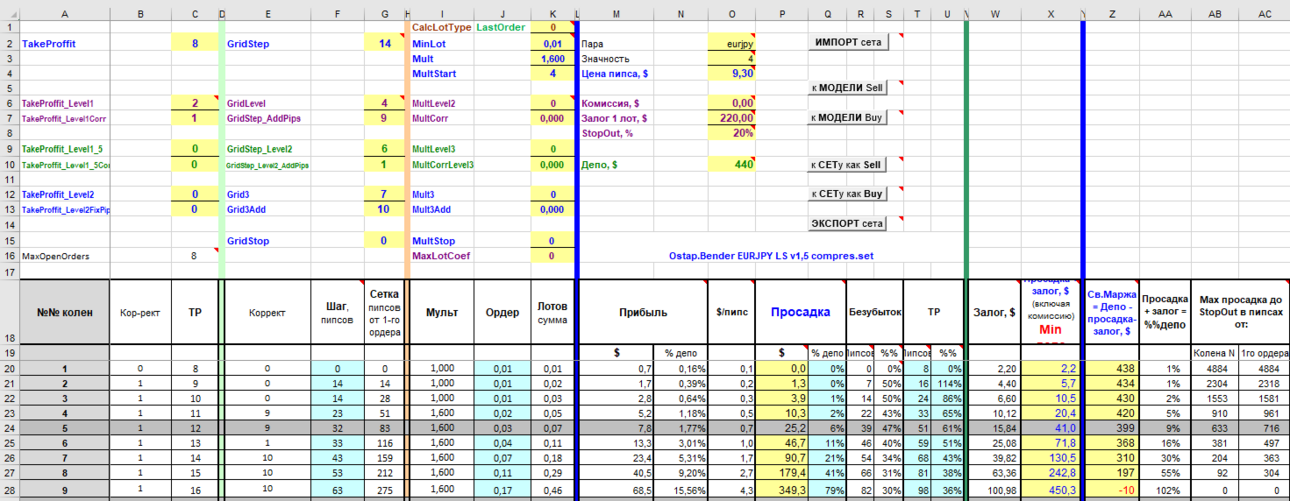Click the Св.Маржа table header
The width and height of the screenshot is (1290, 501).
click(1113, 312)
